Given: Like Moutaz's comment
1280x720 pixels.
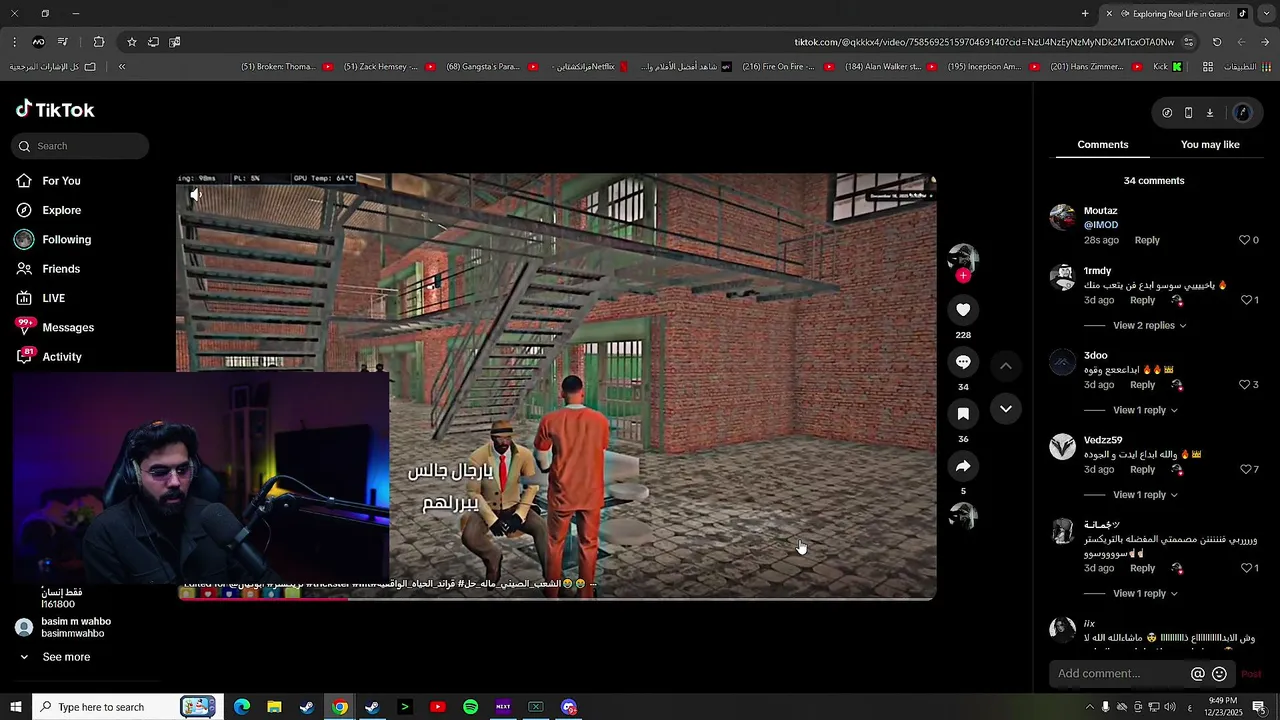Looking at the screenshot, I should pyautogui.click(x=1244, y=240).
